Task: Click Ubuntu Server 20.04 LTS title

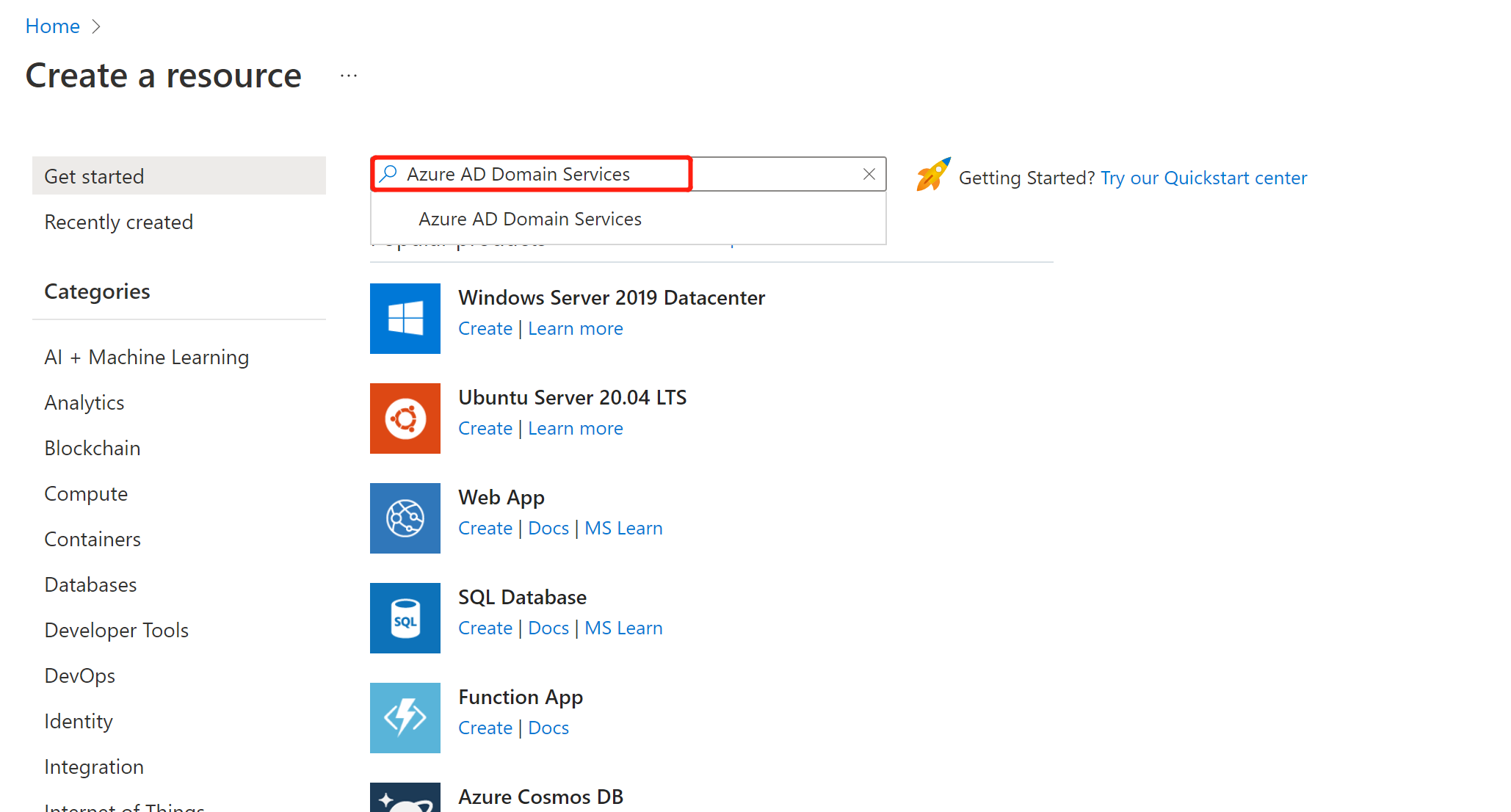Action: click(573, 397)
